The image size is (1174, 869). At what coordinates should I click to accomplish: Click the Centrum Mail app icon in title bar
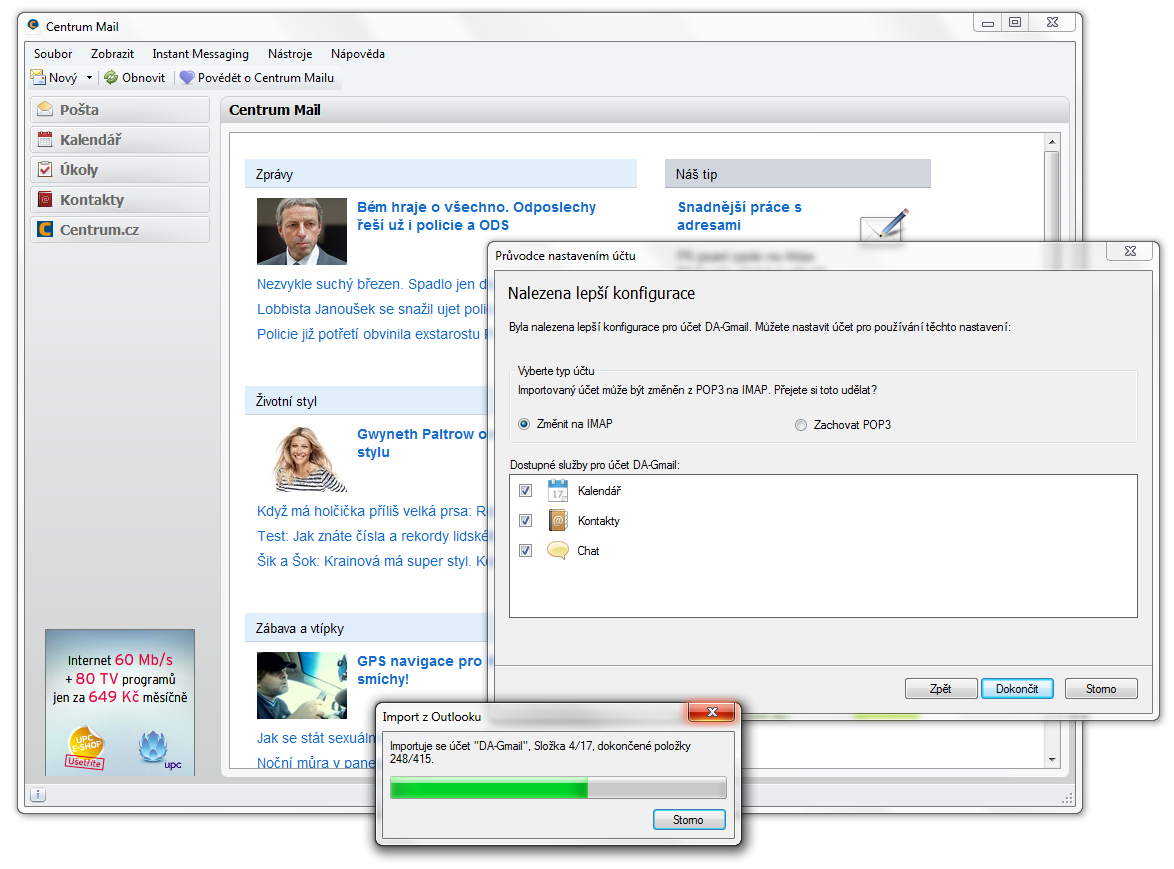(33, 25)
